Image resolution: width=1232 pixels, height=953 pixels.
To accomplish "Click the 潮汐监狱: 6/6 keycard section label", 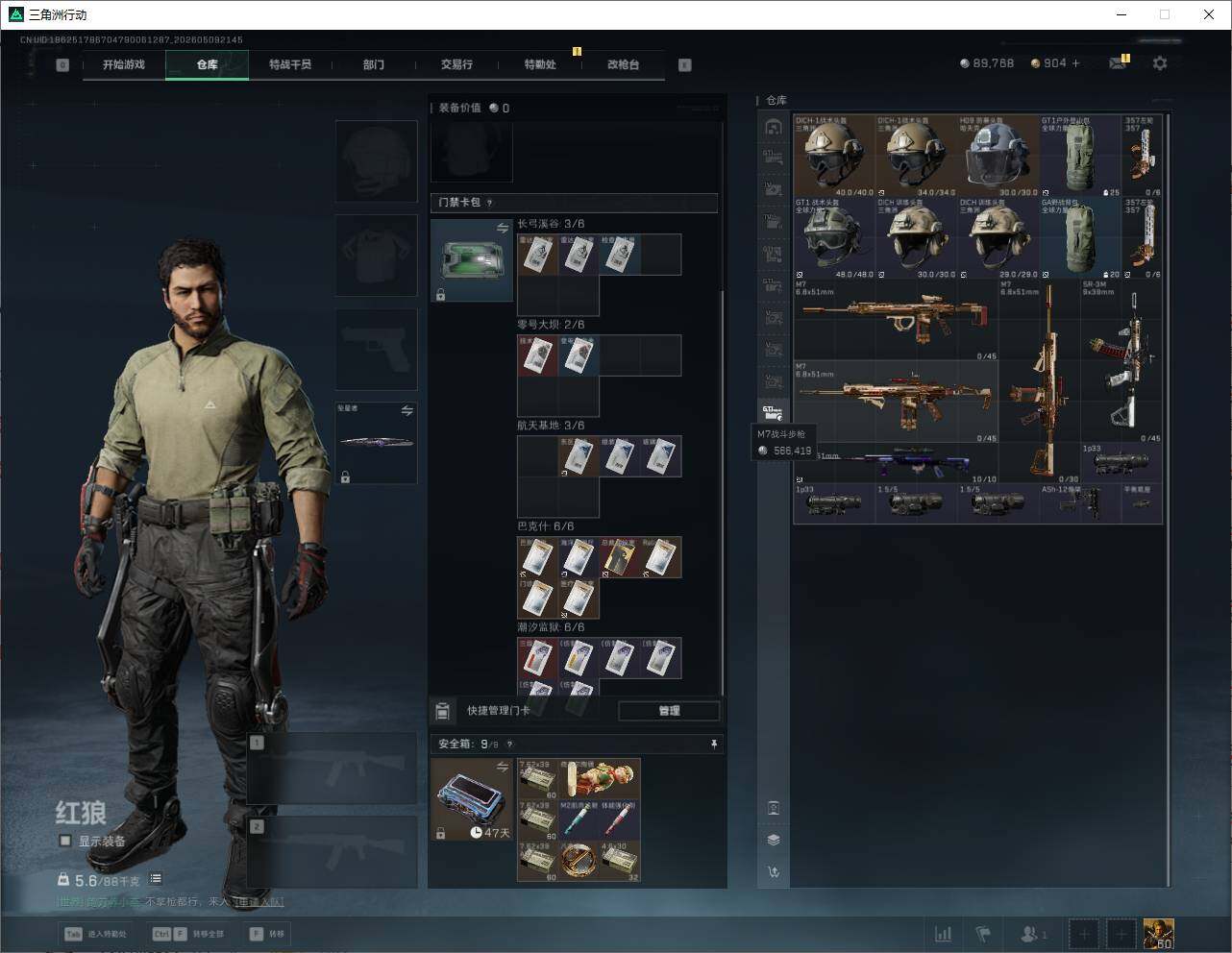I will tap(551, 627).
